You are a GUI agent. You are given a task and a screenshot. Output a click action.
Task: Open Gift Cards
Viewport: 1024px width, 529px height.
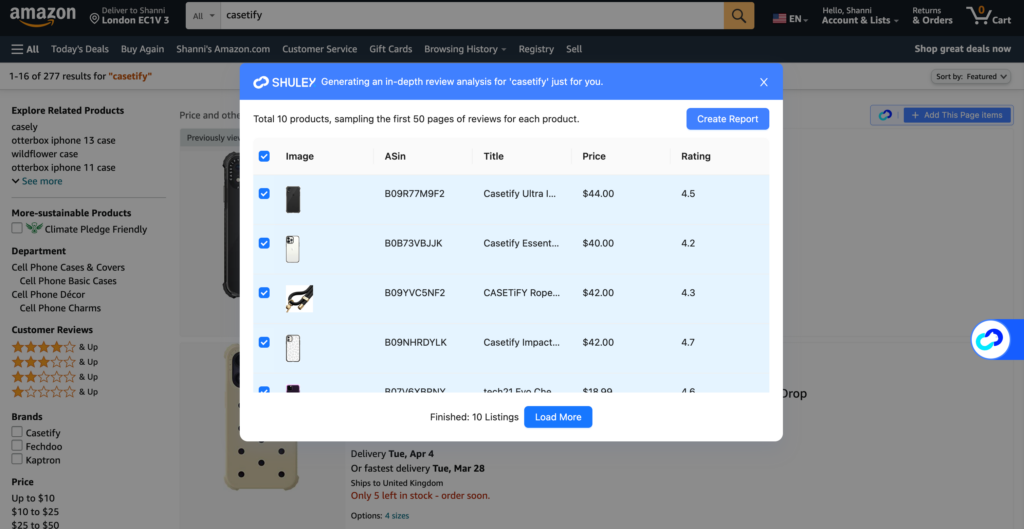391,49
